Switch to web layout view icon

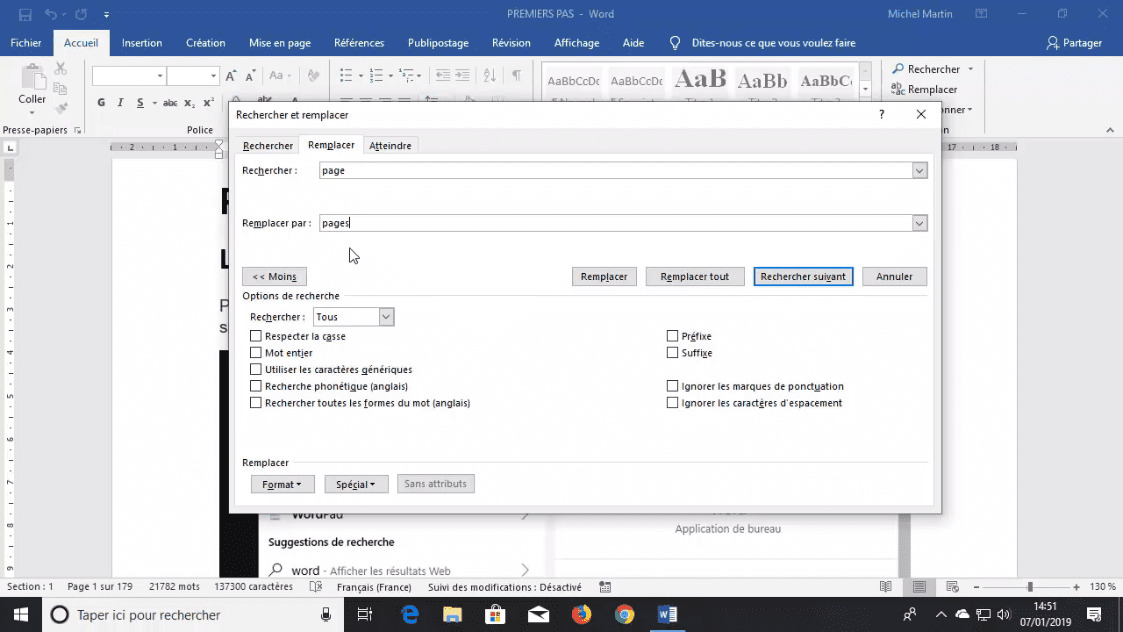(952, 587)
